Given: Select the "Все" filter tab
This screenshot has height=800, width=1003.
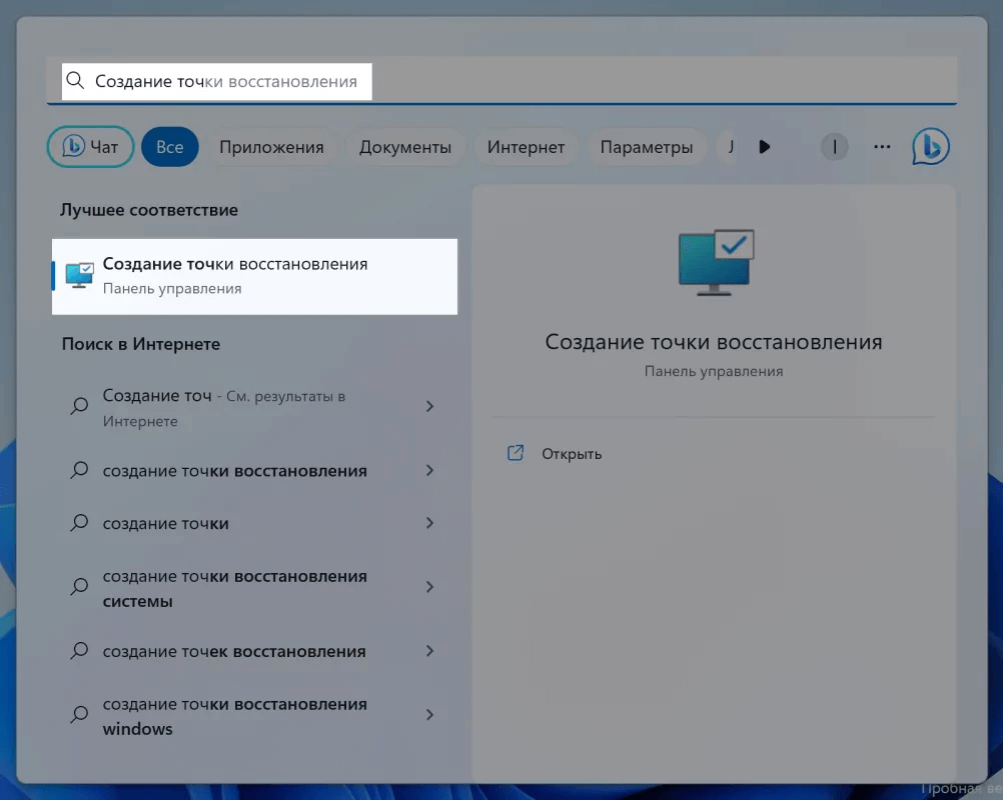Looking at the screenshot, I should click(x=169, y=147).
